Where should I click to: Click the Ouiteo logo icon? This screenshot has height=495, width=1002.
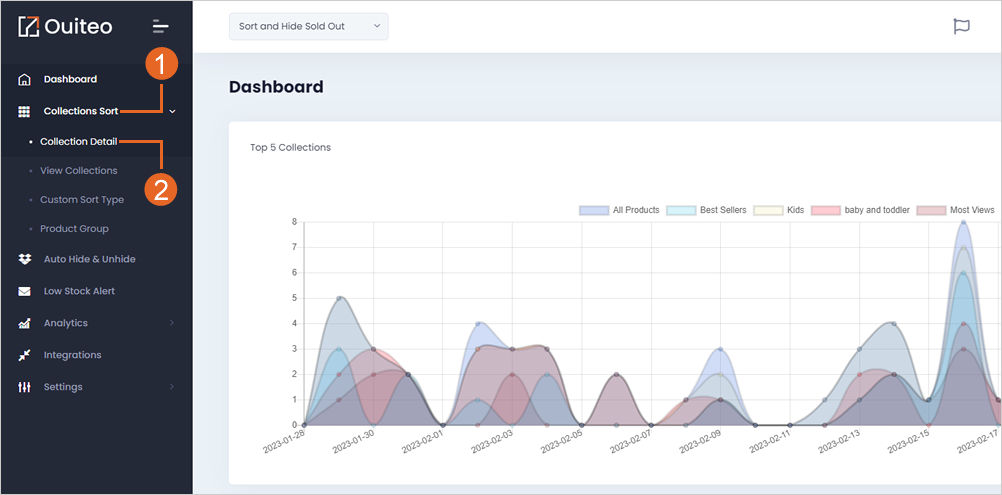click(x=29, y=26)
